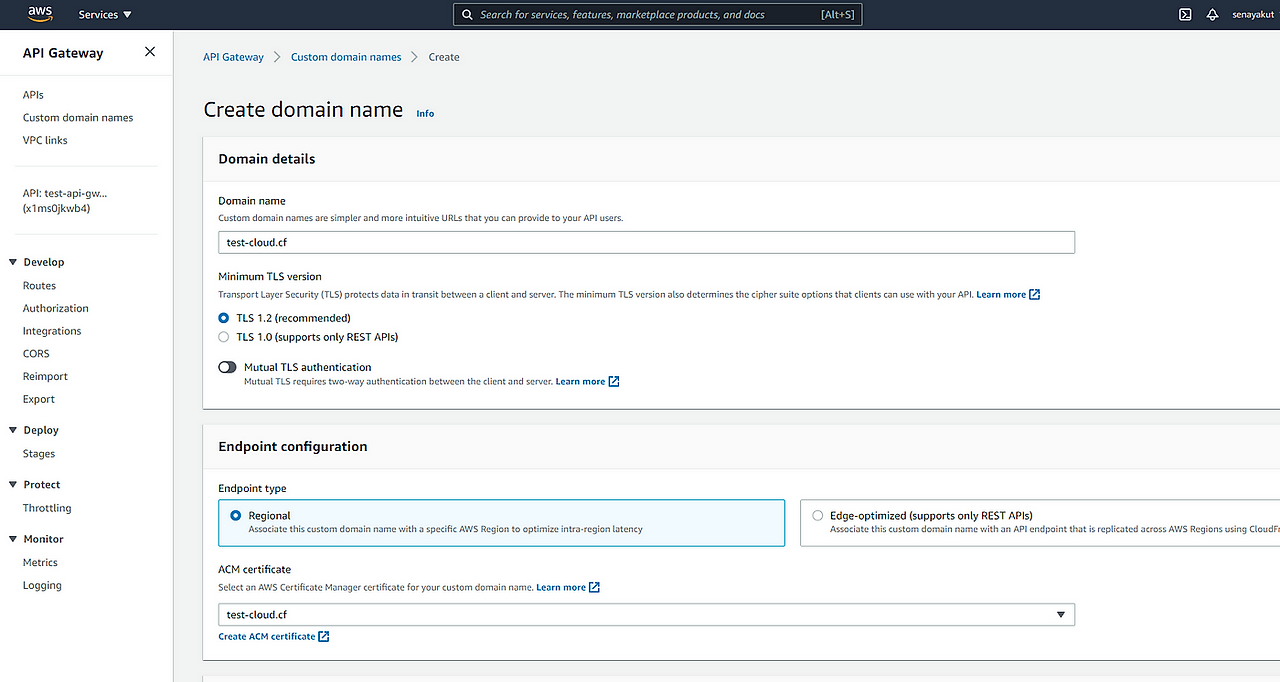Switch to the Routes sidebar item
The width and height of the screenshot is (1280, 682).
[x=39, y=285]
